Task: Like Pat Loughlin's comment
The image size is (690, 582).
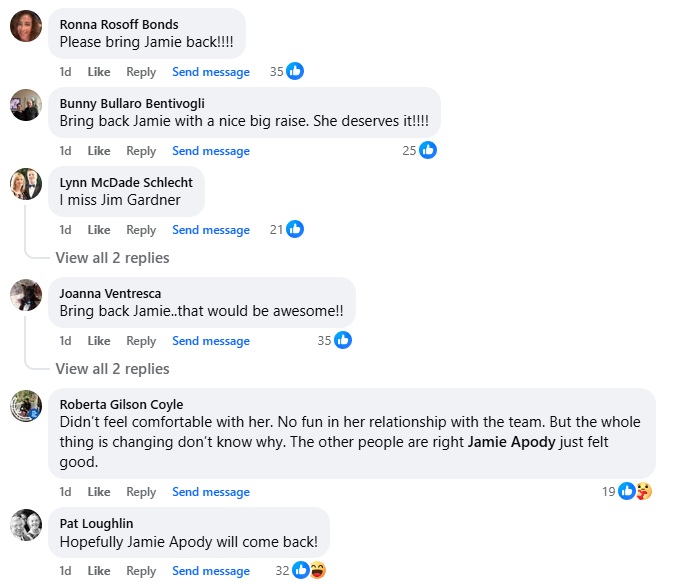Action: [99, 571]
